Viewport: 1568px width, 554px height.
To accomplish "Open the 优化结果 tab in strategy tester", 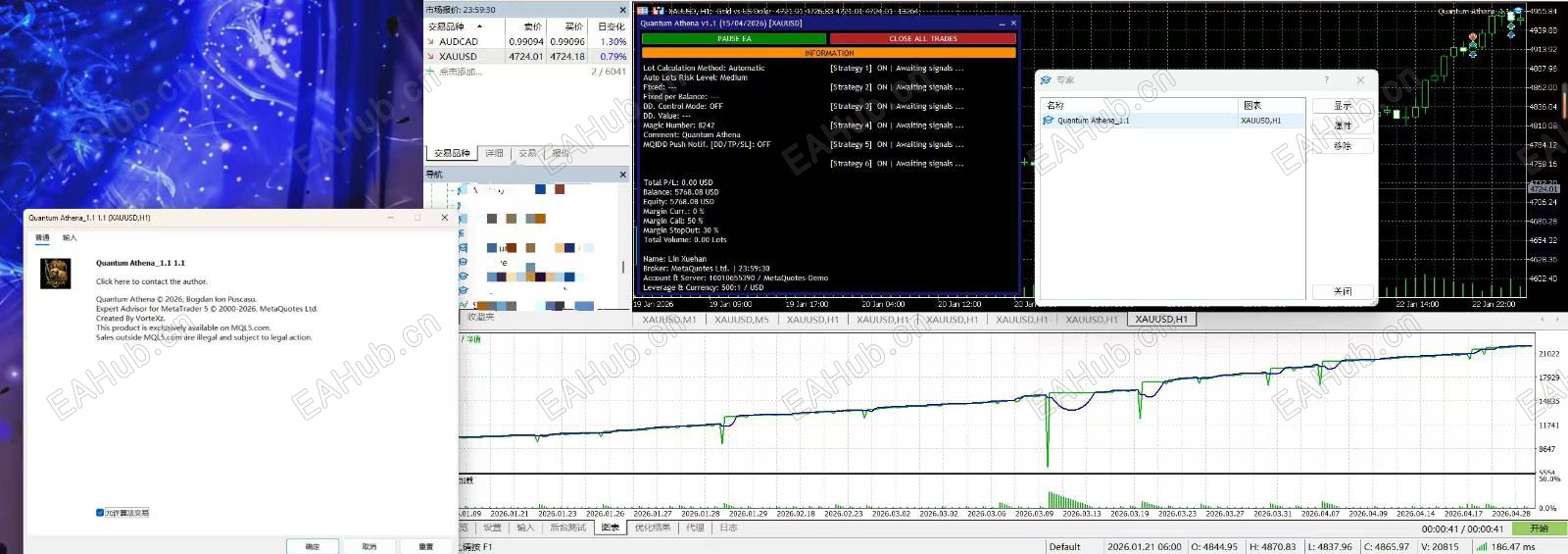I will coord(653,528).
